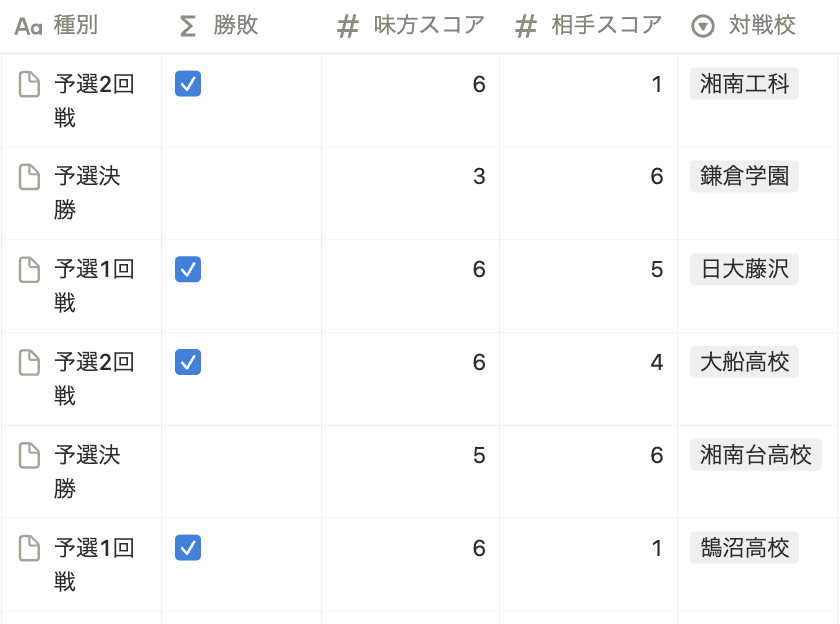Screen dimensions: 840x624
Task: Open the 大船高校 select tag options
Action: click(x=744, y=362)
